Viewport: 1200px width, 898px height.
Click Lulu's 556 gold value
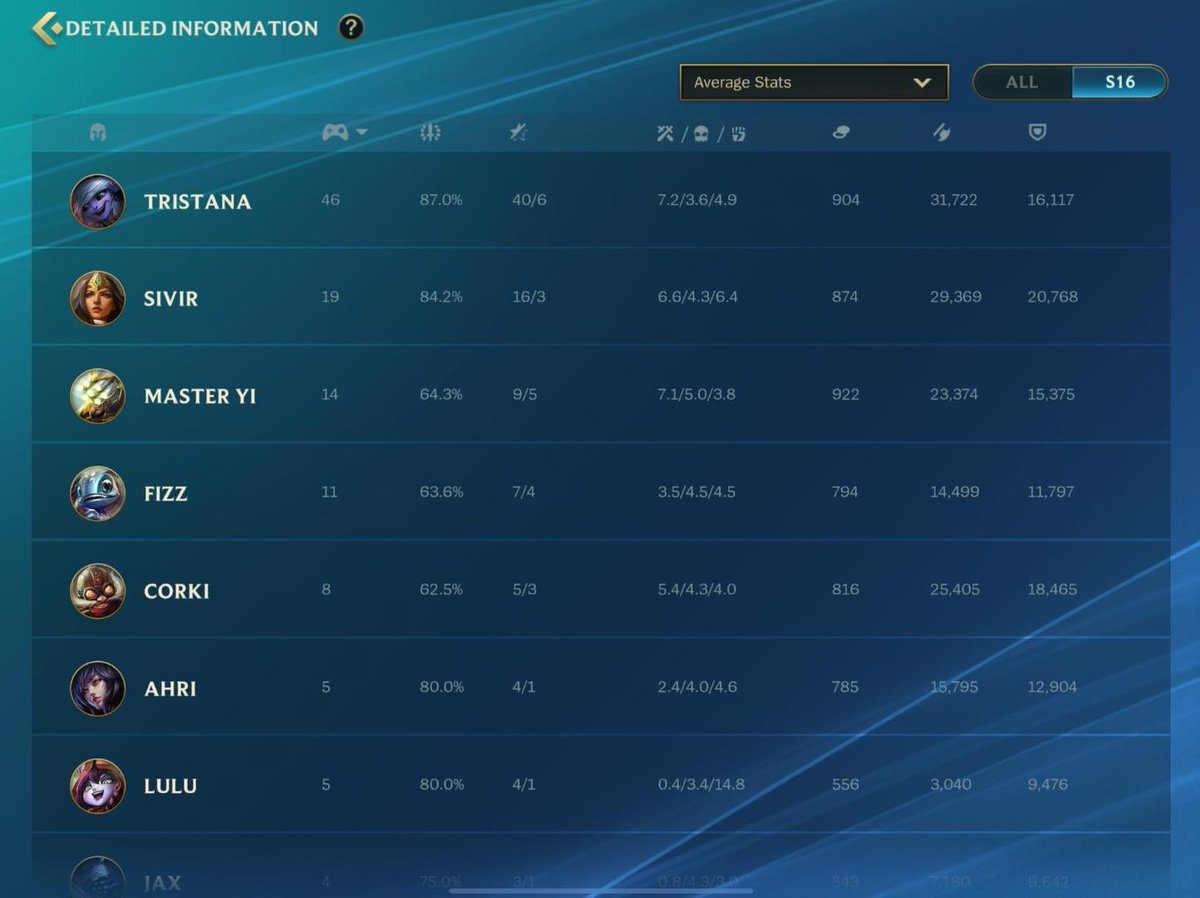click(x=845, y=785)
